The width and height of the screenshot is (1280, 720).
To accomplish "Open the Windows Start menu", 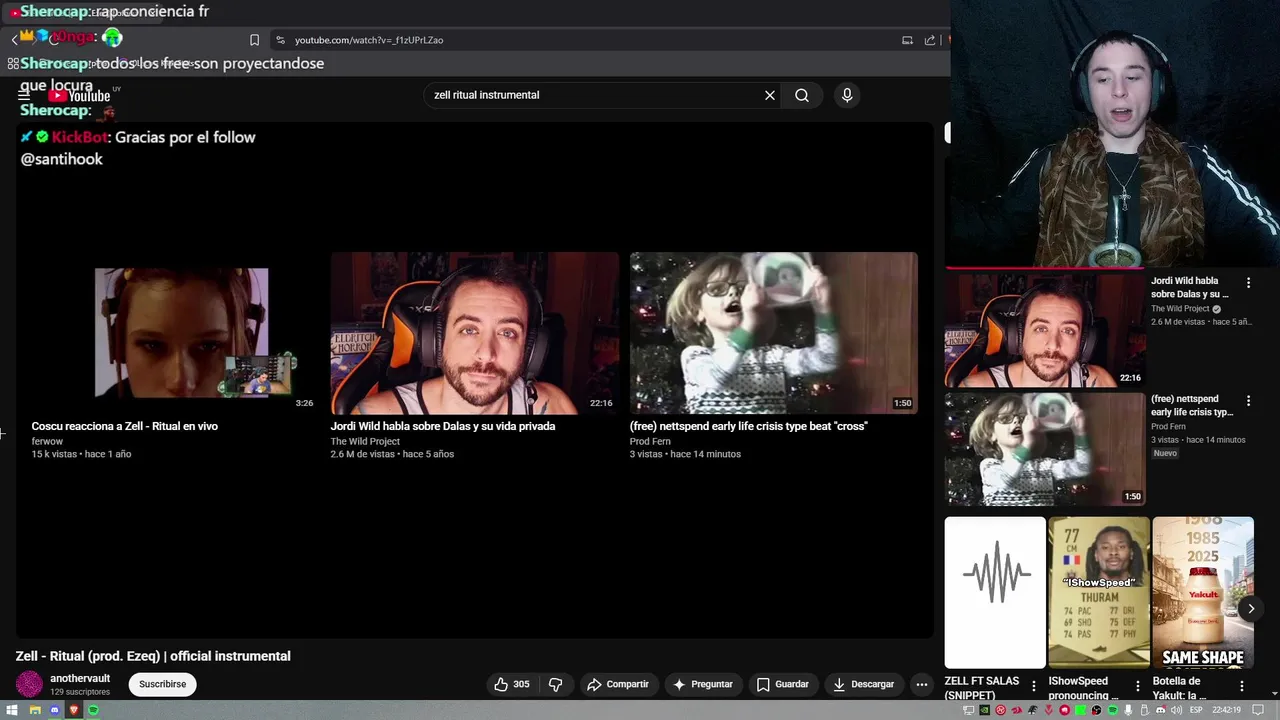I will tap(13, 710).
